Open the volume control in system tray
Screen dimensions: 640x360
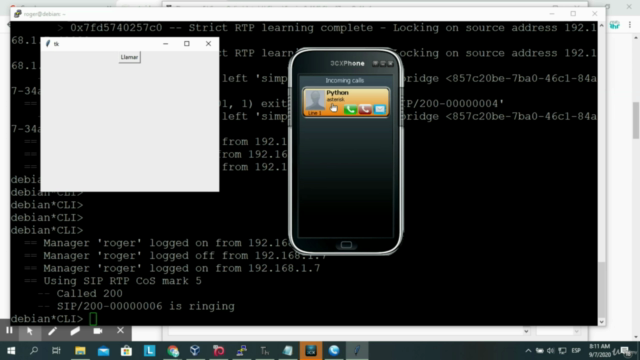(x=551, y=351)
